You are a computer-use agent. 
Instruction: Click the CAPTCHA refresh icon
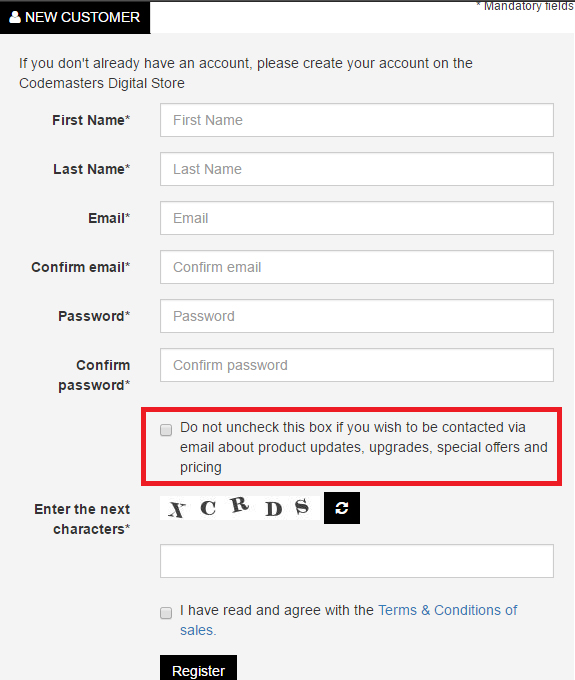pos(342,508)
